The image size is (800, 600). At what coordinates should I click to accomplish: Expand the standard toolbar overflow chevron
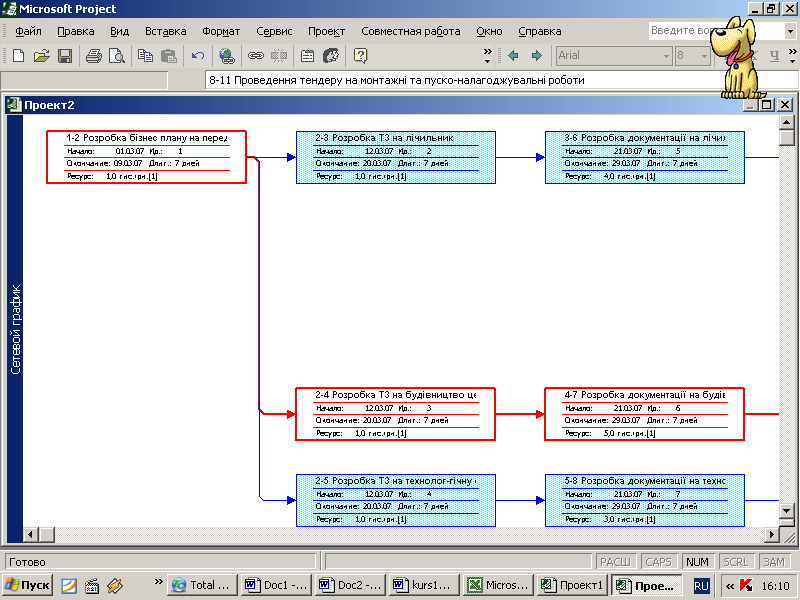(488, 54)
